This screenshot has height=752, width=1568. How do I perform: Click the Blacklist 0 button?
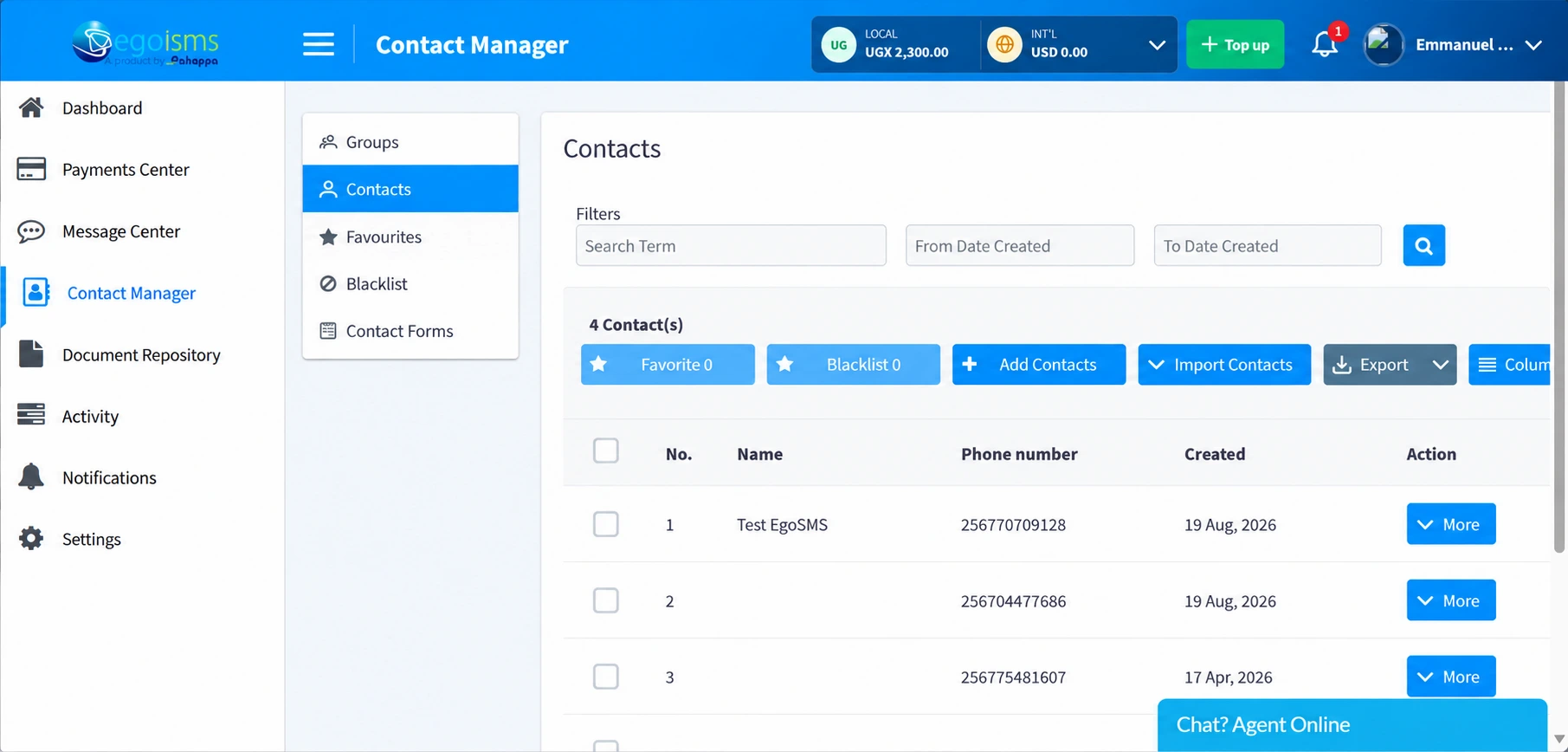pyautogui.click(x=853, y=365)
